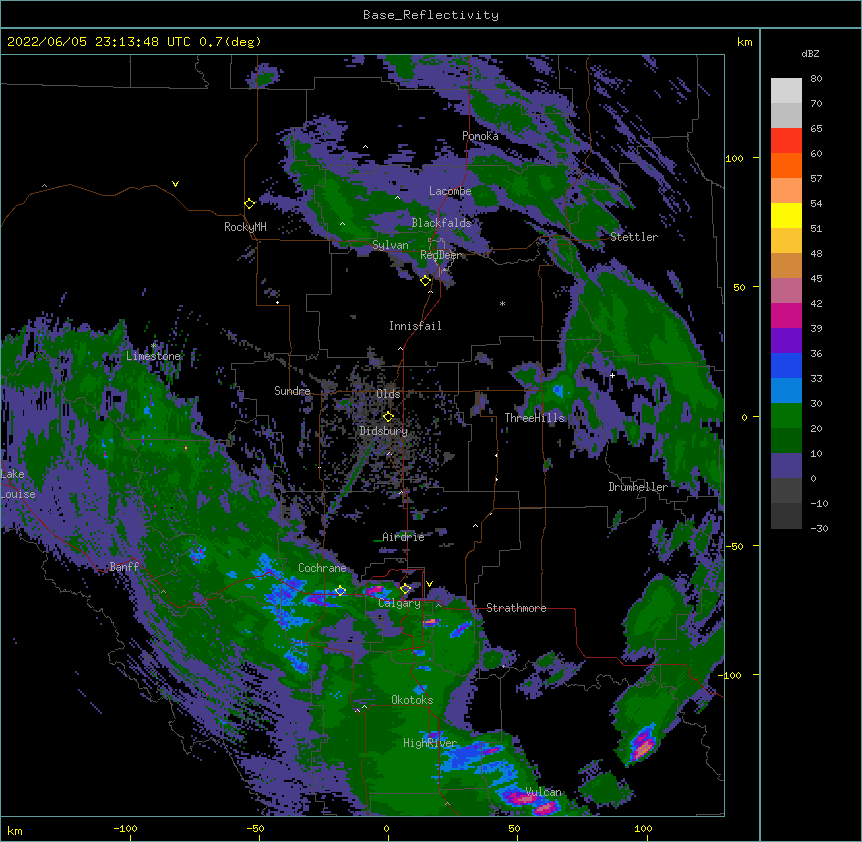Screen dimensions: 862x842
Task: Click the yellow marker directly above Calgary label
Action: point(405,589)
